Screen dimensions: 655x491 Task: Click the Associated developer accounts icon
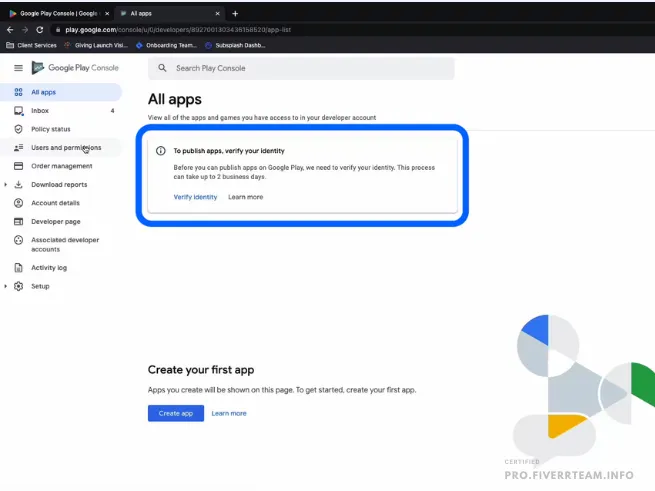pyautogui.click(x=18, y=240)
